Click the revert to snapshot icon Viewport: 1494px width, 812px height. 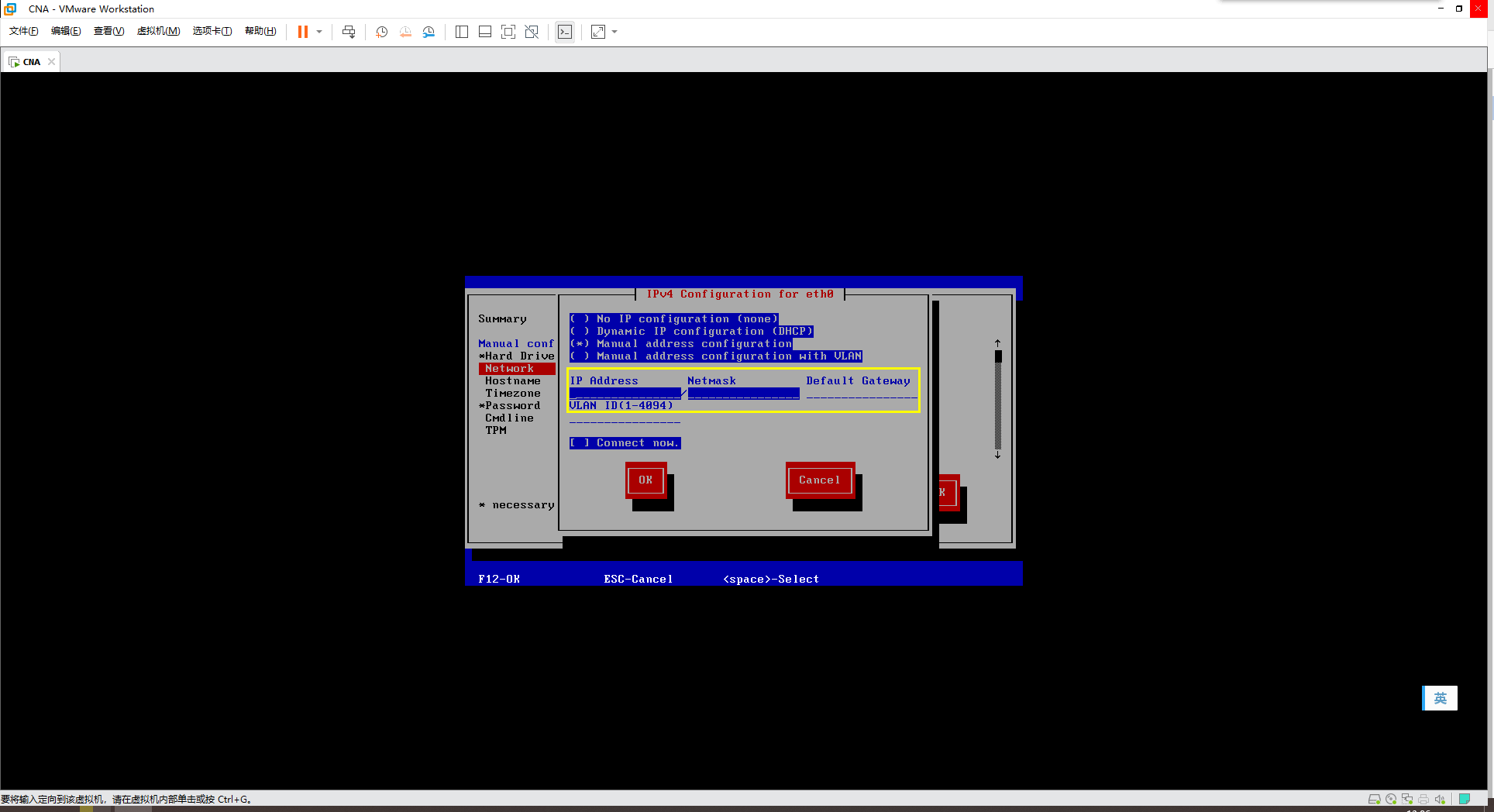(x=405, y=32)
